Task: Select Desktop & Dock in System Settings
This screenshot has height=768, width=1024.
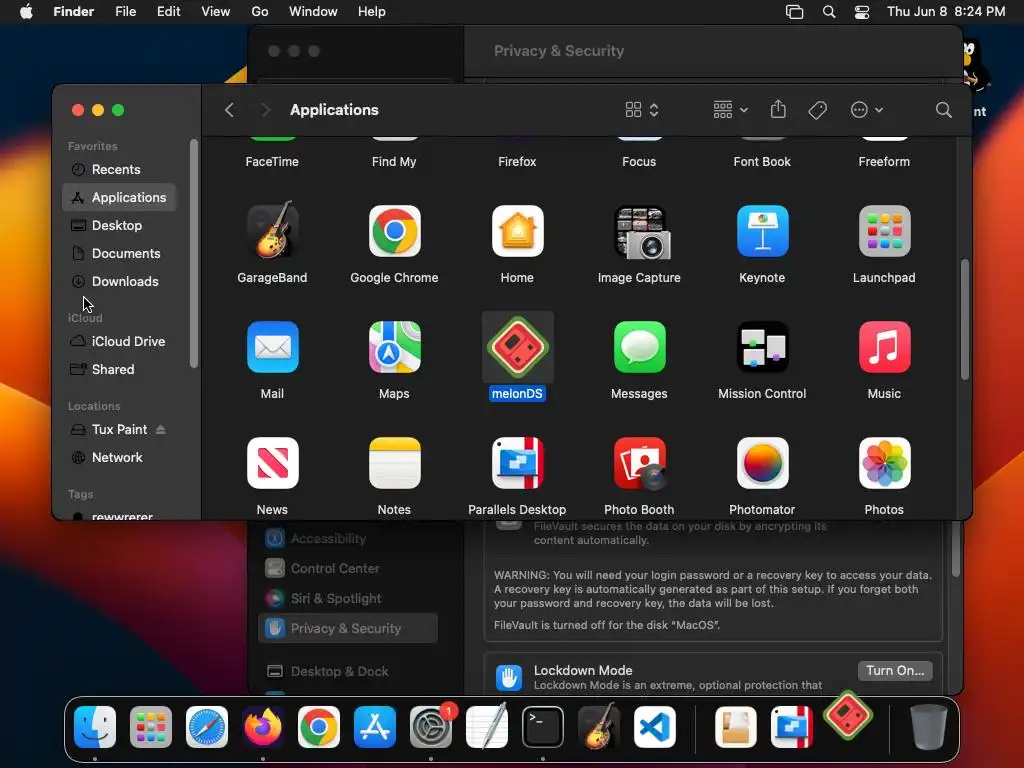Action: [x=347, y=671]
